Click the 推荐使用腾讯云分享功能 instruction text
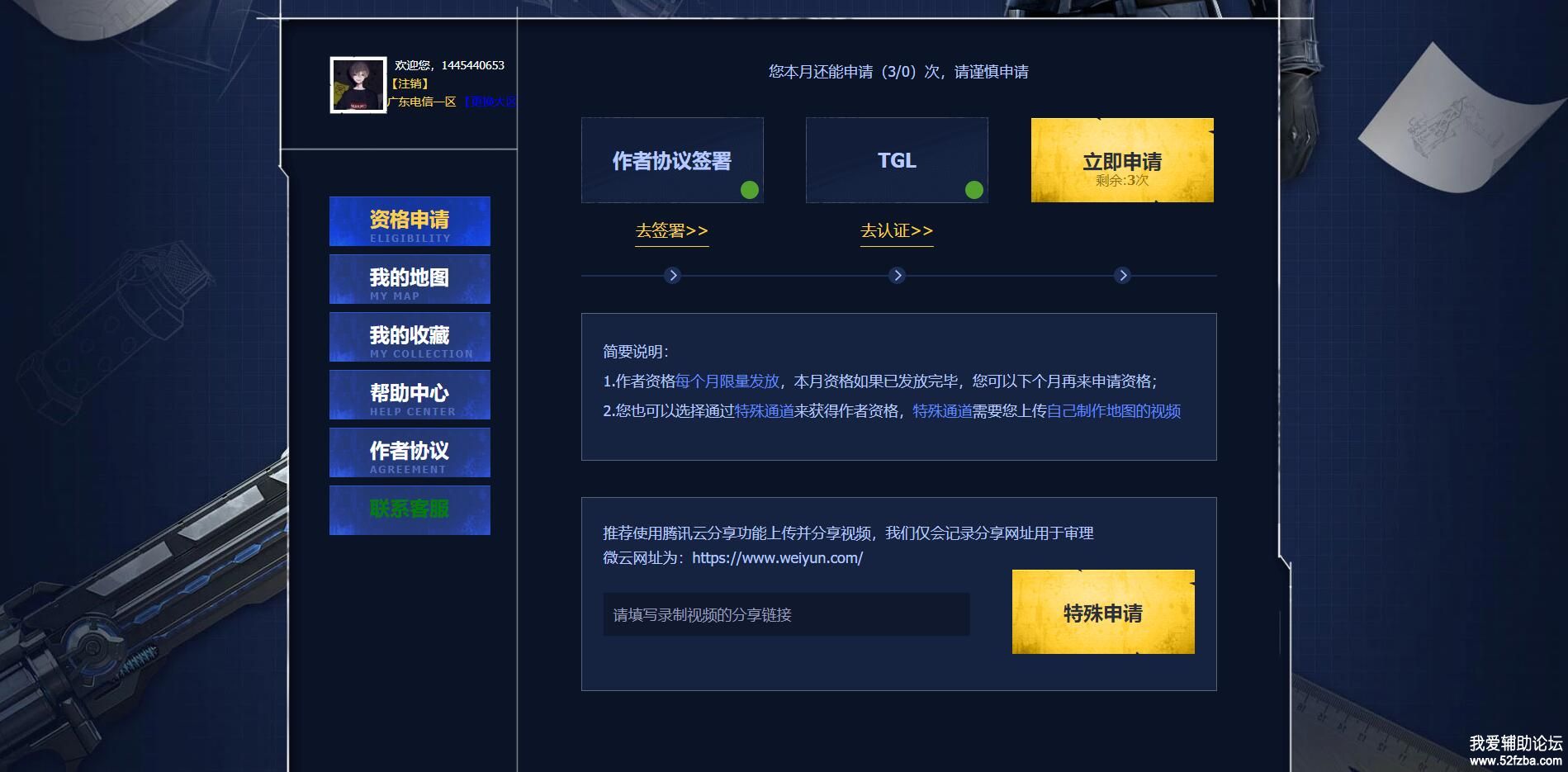 click(x=848, y=533)
